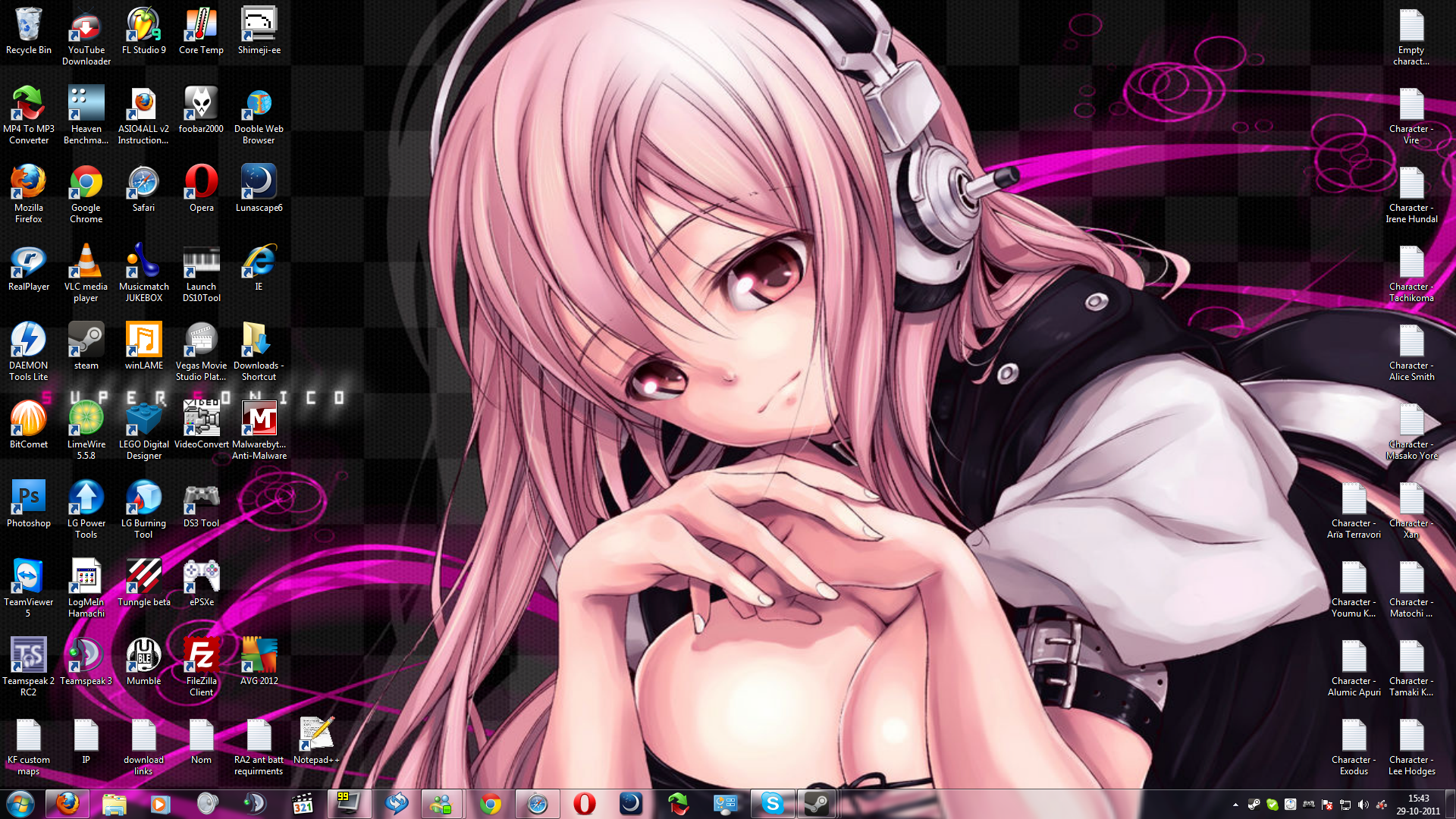Select MP4 To MP3 Converter icon

[28, 115]
